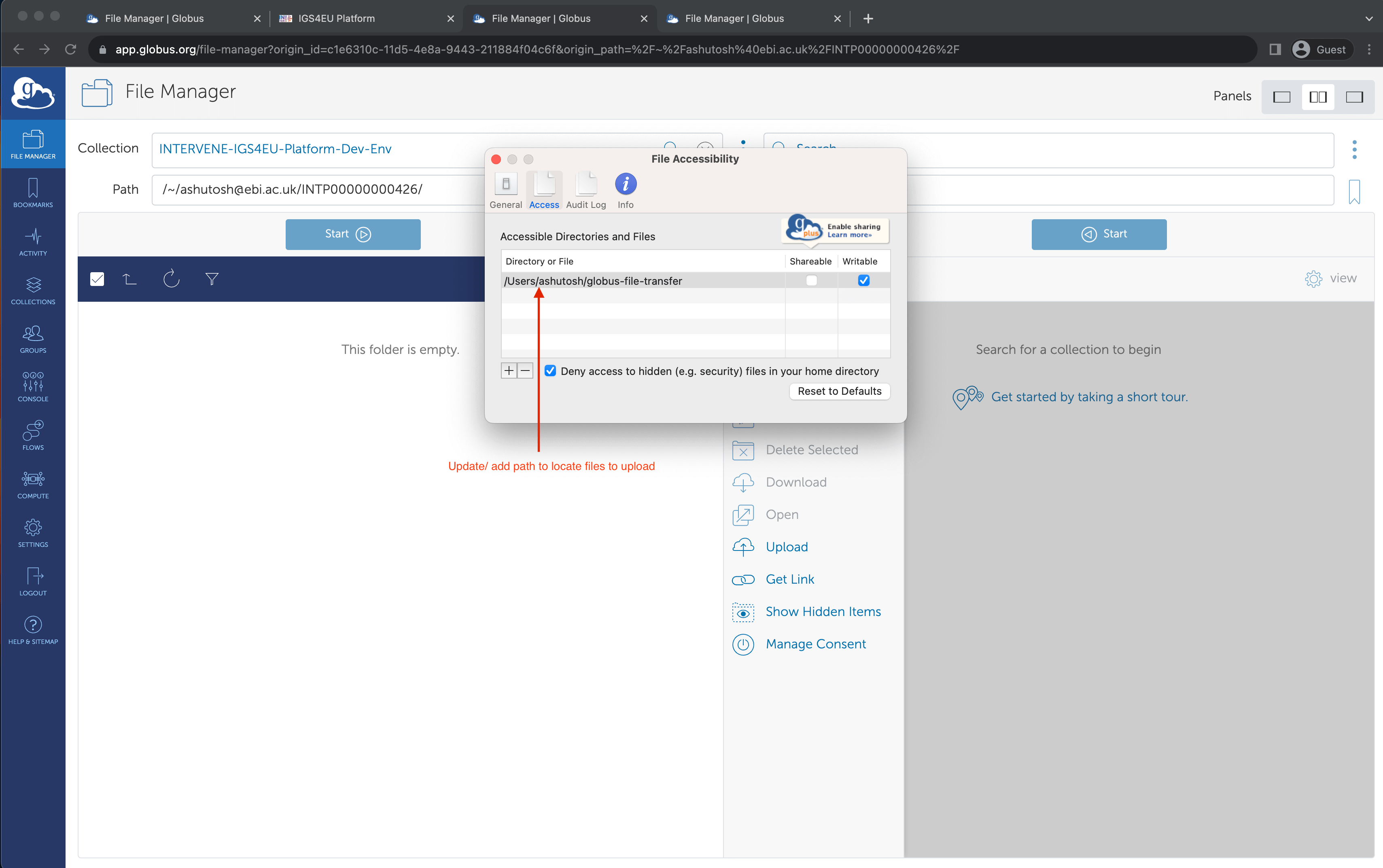Click the Compute sidebar icon
The width and height of the screenshot is (1383, 868).
(33, 484)
